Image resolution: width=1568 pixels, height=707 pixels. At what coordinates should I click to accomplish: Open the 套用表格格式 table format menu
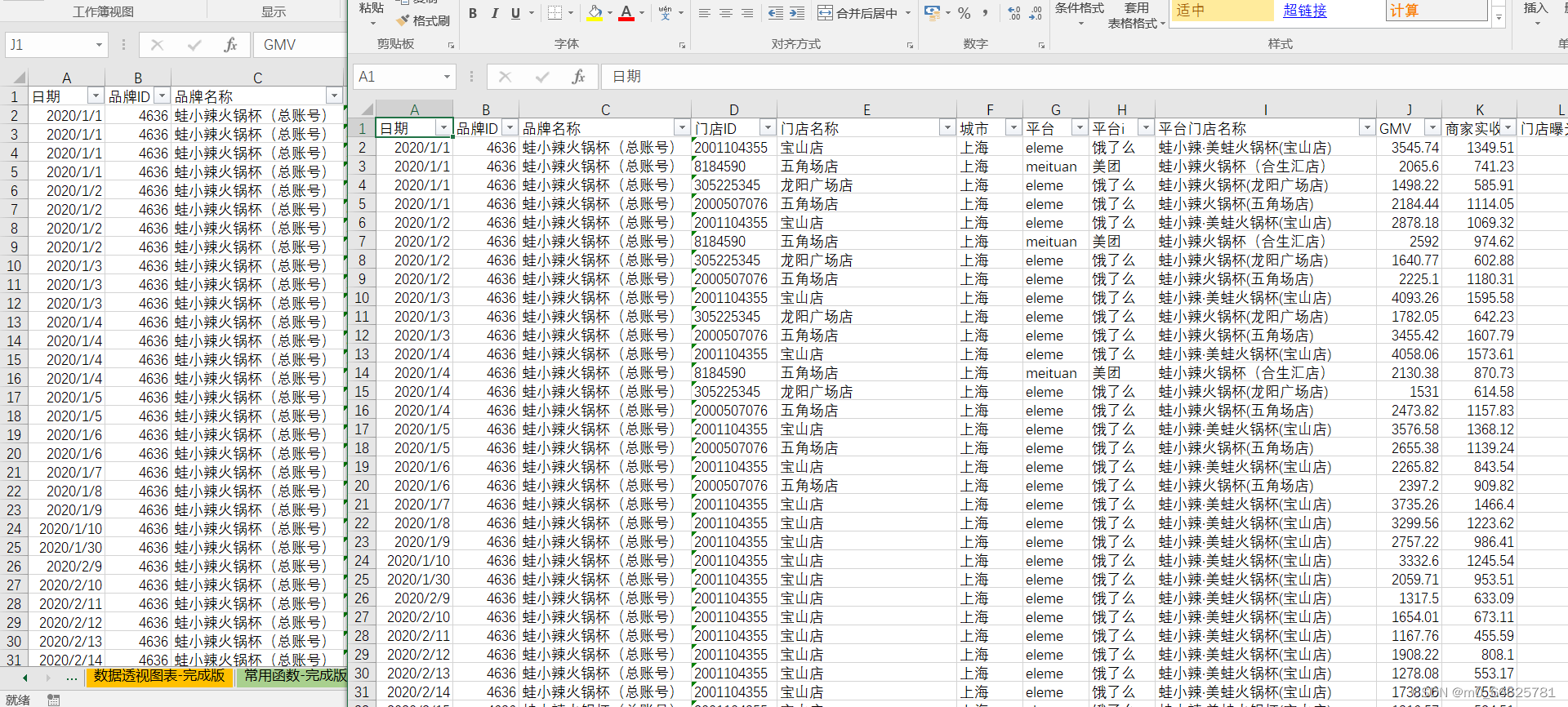pyautogui.click(x=1136, y=16)
